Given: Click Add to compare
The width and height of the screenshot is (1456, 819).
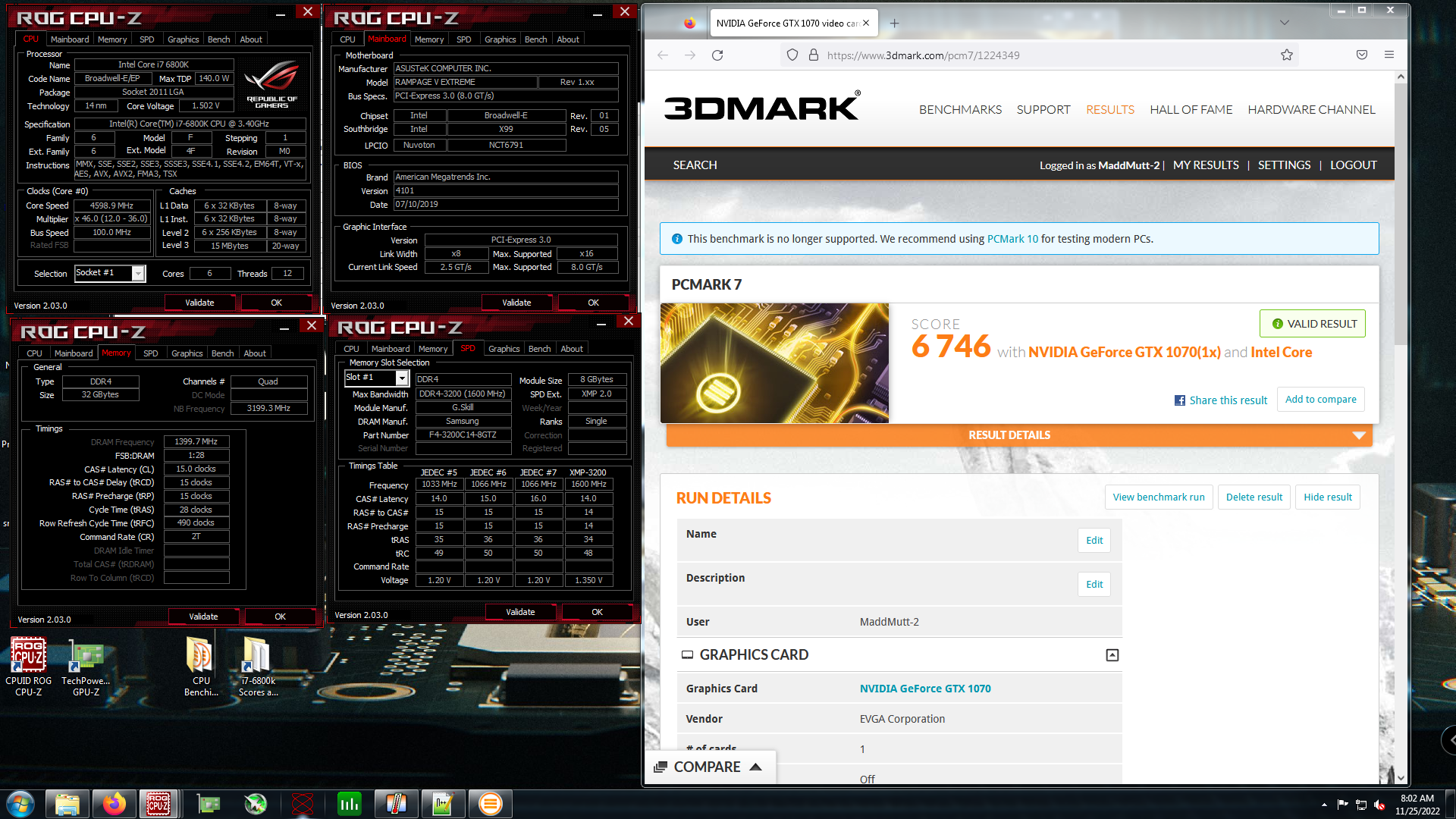Looking at the screenshot, I should point(1321,400).
